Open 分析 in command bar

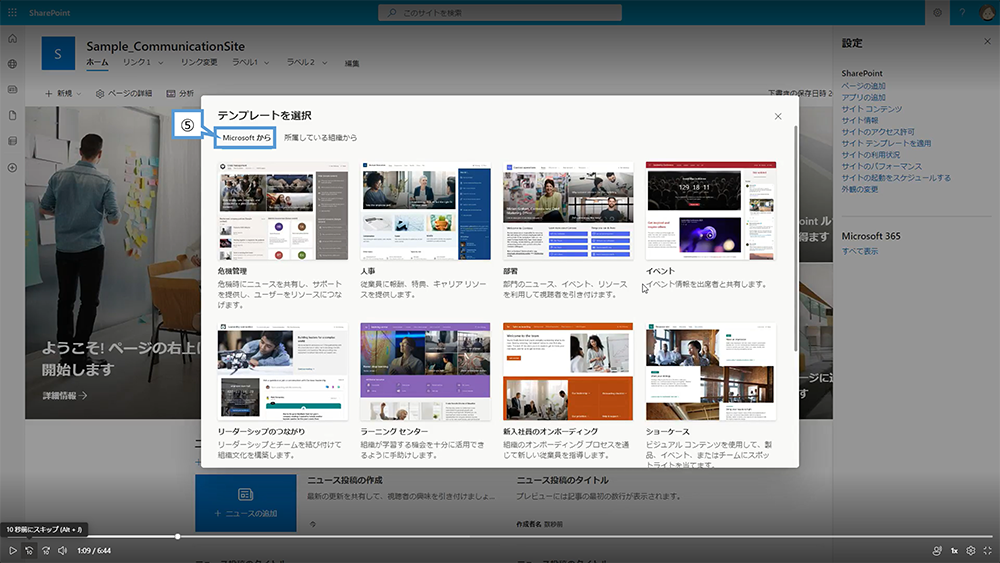[x=180, y=93]
